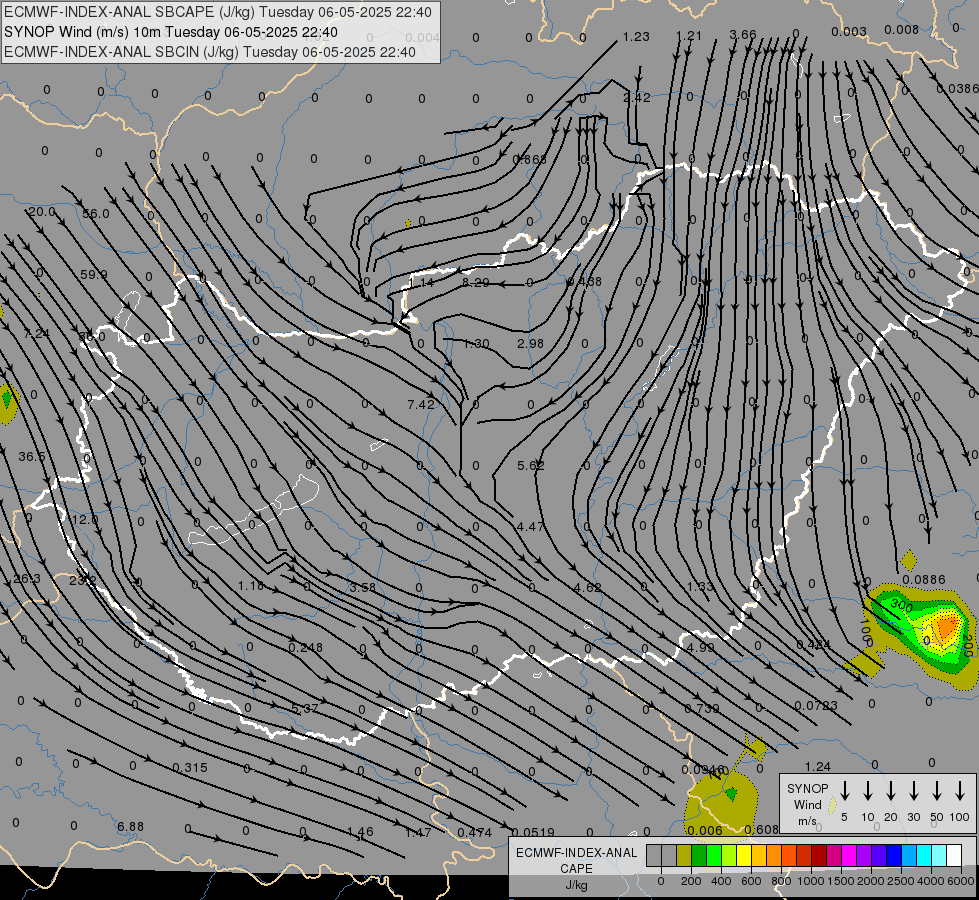Click the map value 0.608
Screen dimensions: 979x900
click(762, 830)
